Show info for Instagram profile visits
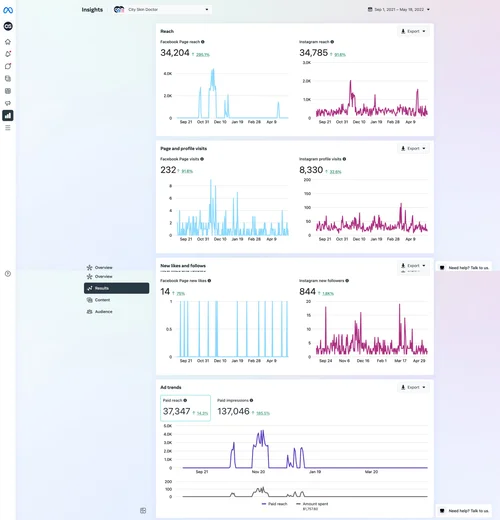 pos(344,159)
